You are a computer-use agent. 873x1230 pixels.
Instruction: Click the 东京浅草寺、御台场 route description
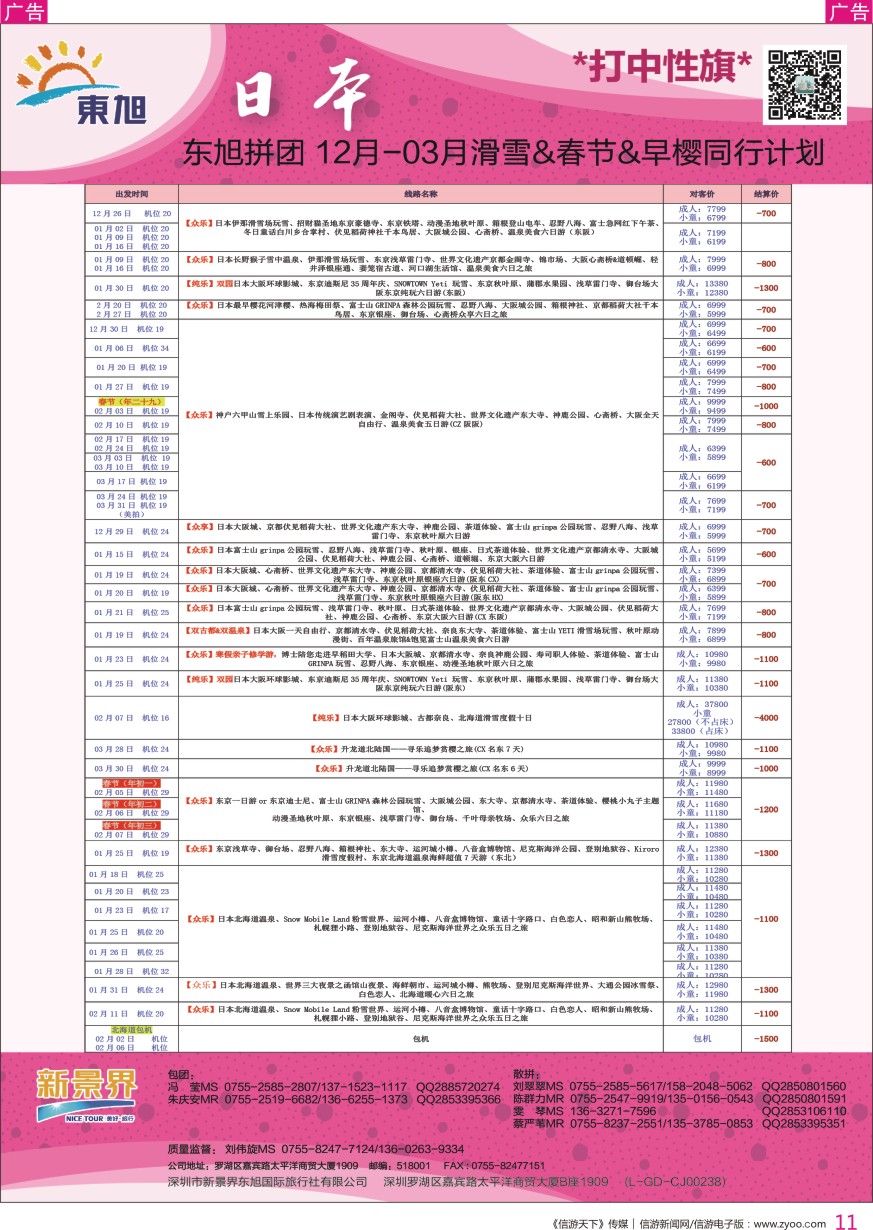pos(421,852)
